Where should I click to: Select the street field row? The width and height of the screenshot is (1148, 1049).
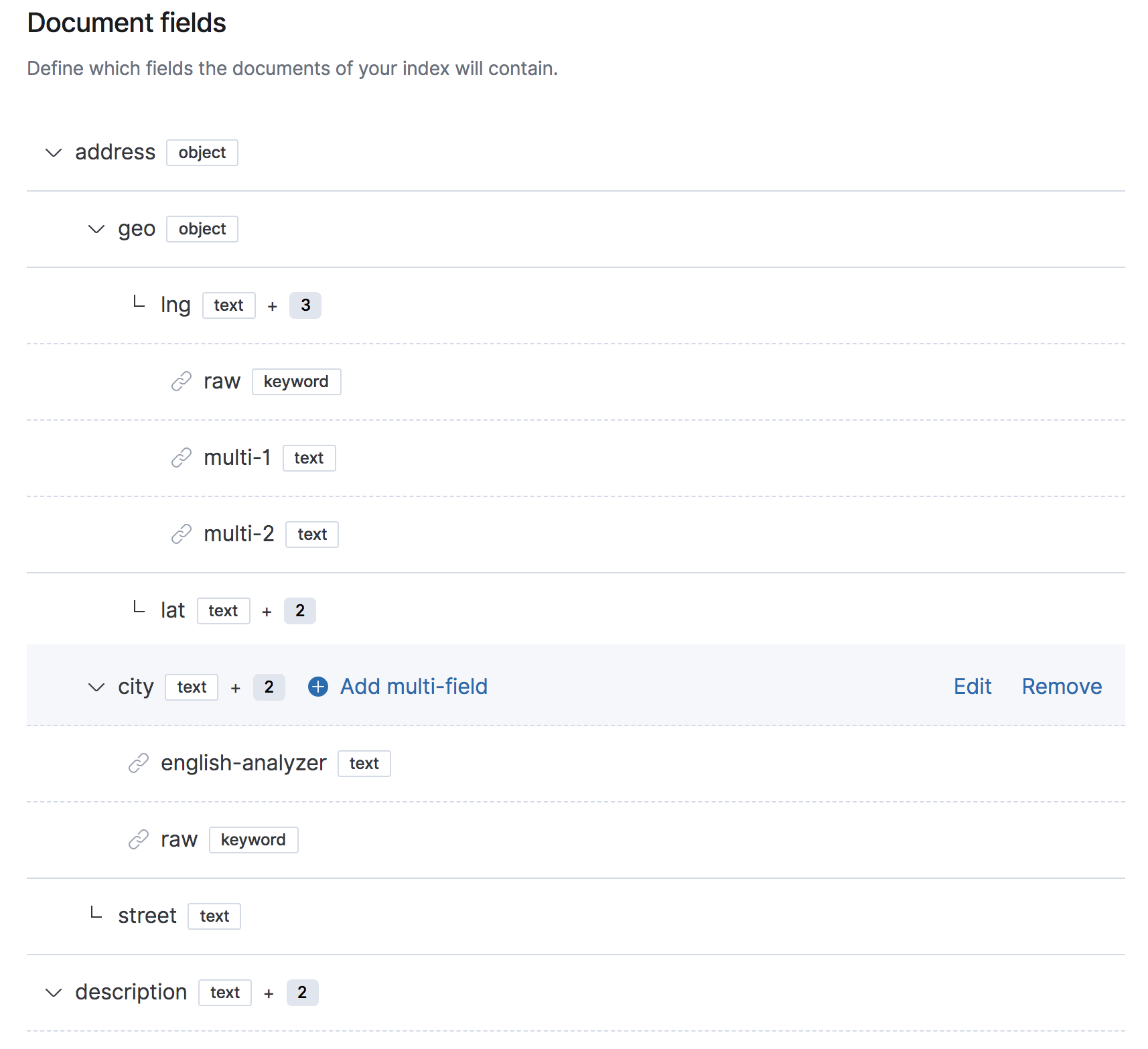576,916
